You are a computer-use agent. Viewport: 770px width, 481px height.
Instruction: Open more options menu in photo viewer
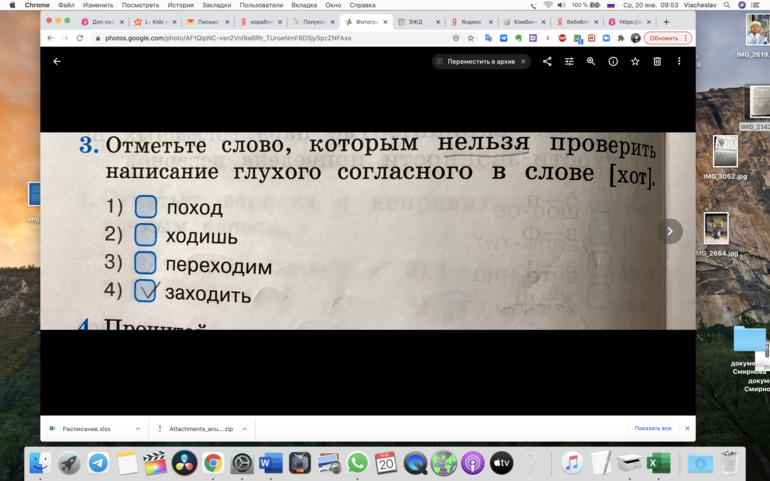(x=679, y=62)
